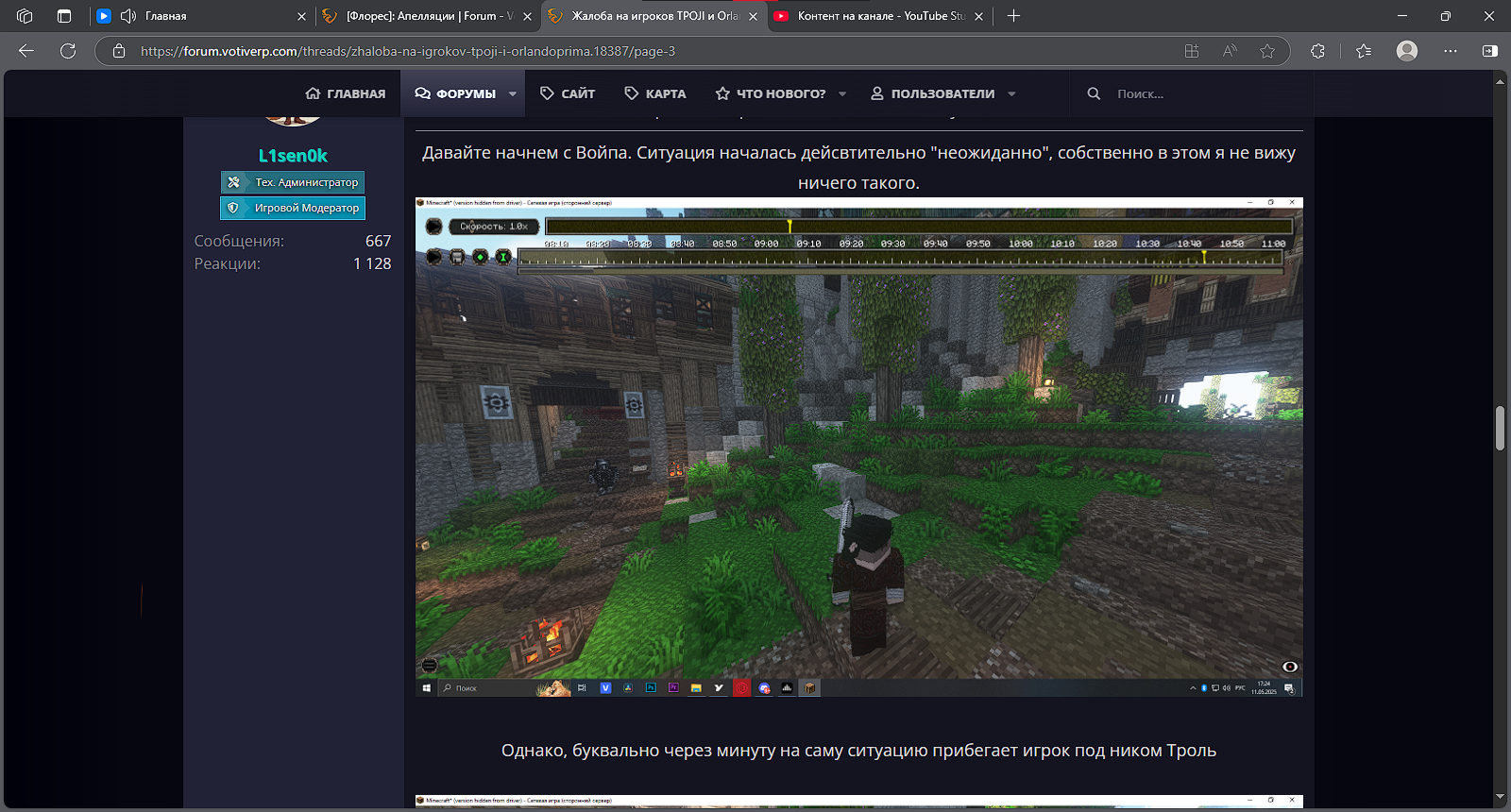Open L1sen0k user profile link
Viewport: 1511px width, 812px height.
pos(293,156)
